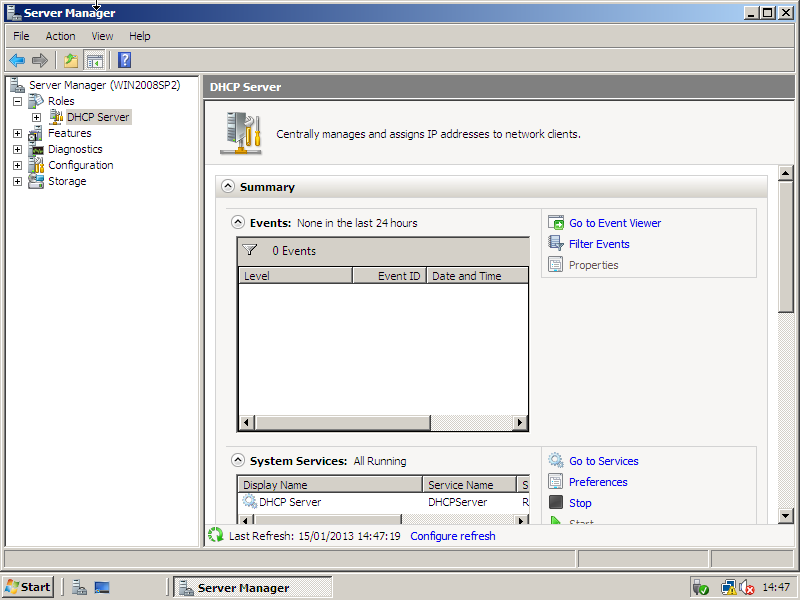The image size is (800, 600).
Task: Click Go to Event Viewer link
Action: pyautogui.click(x=614, y=223)
